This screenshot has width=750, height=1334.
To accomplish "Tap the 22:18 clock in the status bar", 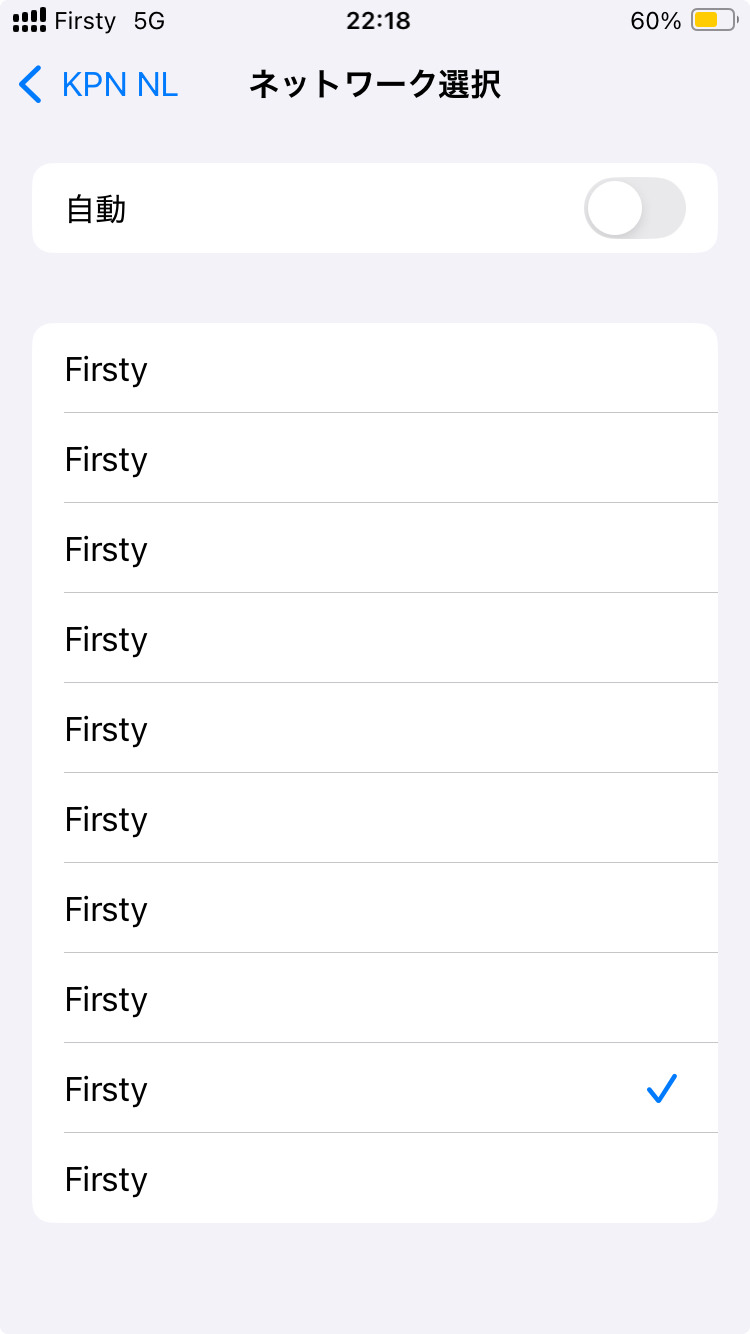I will pos(378,21).
